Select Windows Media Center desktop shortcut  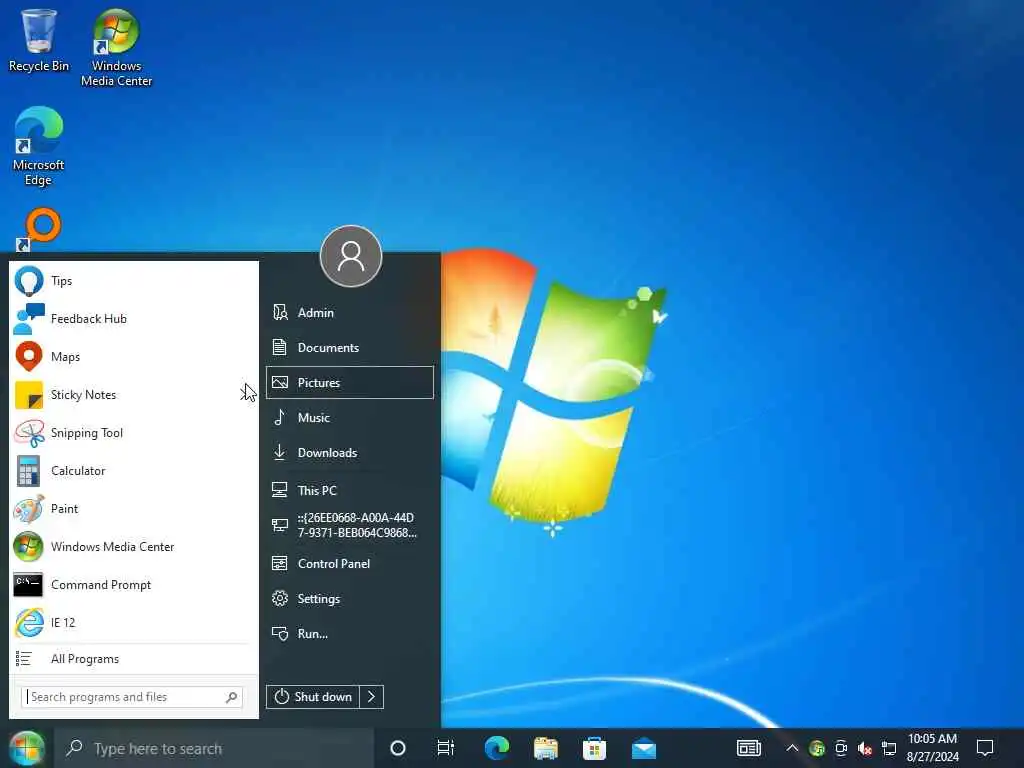click(x=116, y=48)
